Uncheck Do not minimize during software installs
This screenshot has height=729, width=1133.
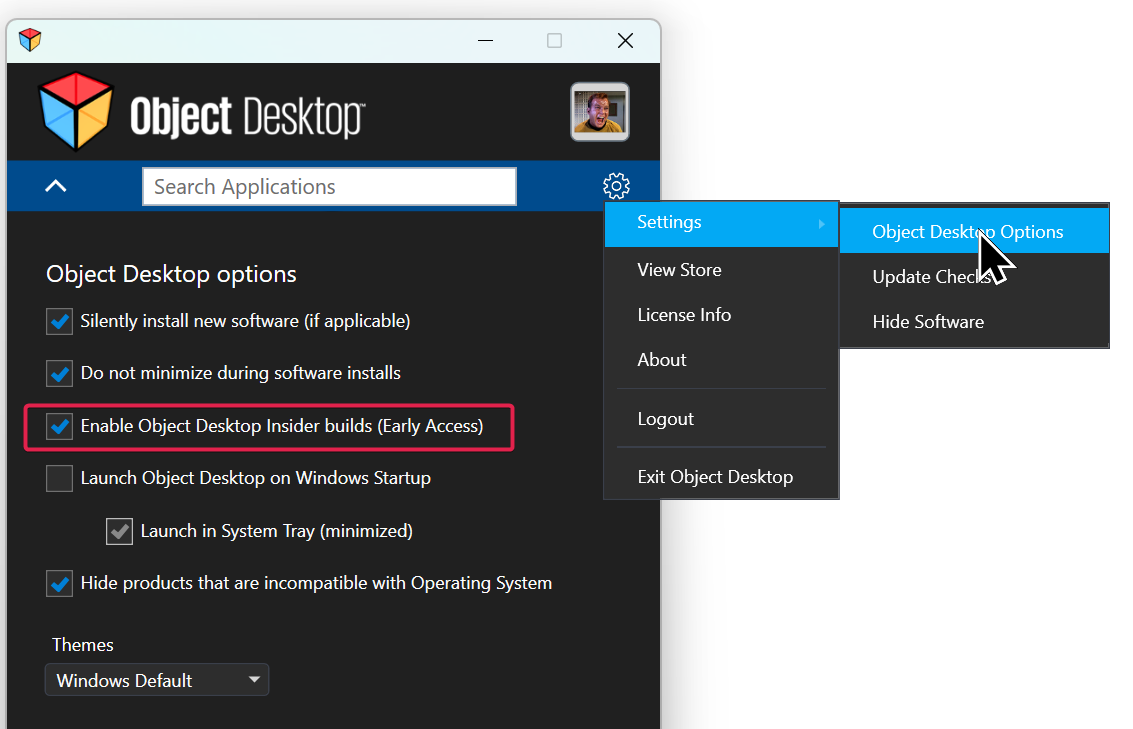(x=60, y=373)
